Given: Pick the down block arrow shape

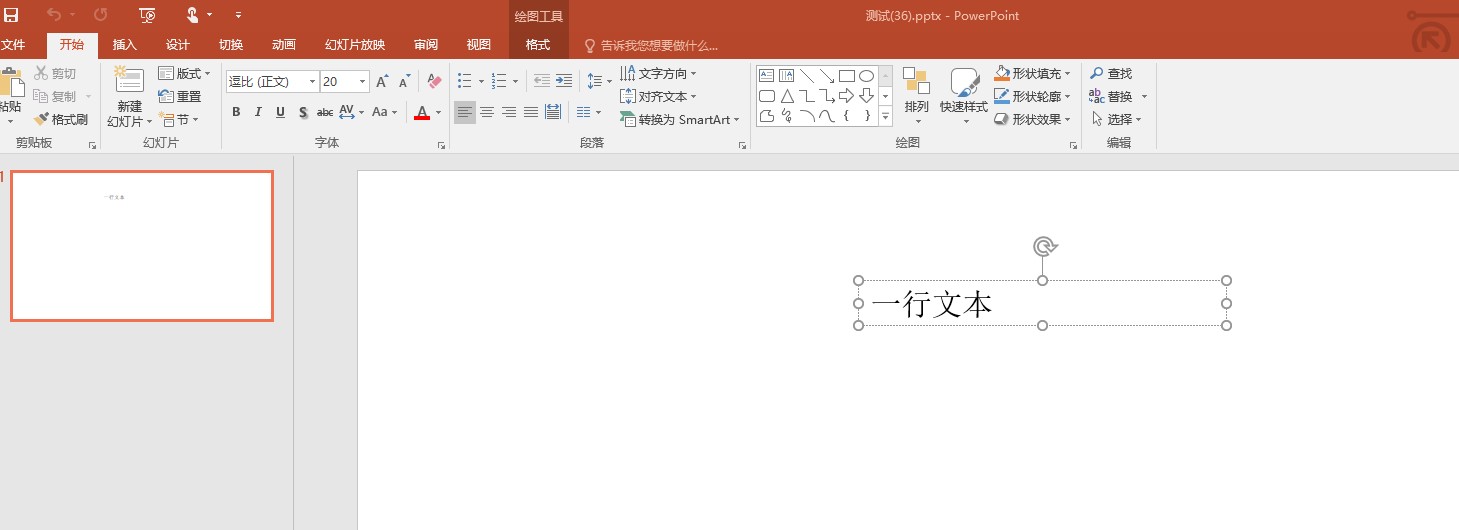Looking at the screenshot, I should point(867,96).
